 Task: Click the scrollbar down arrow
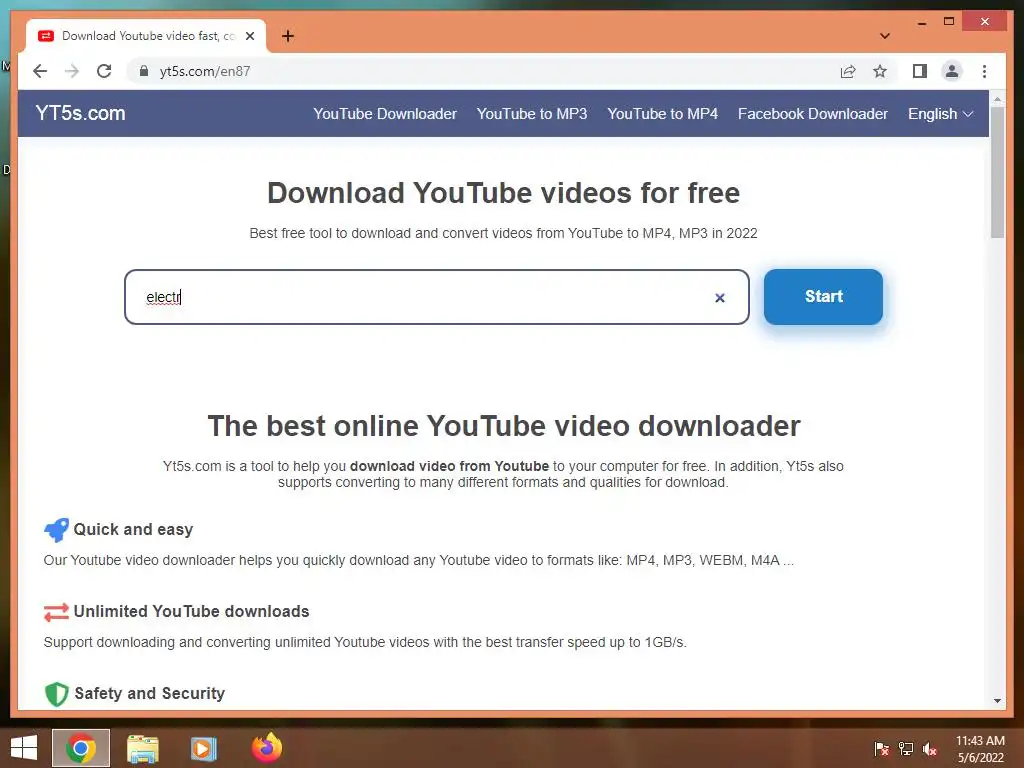[997, 701]
